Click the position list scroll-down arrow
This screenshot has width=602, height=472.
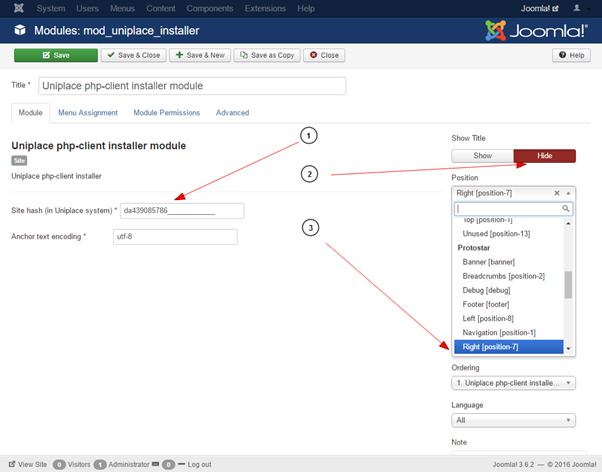coord(568,349)
